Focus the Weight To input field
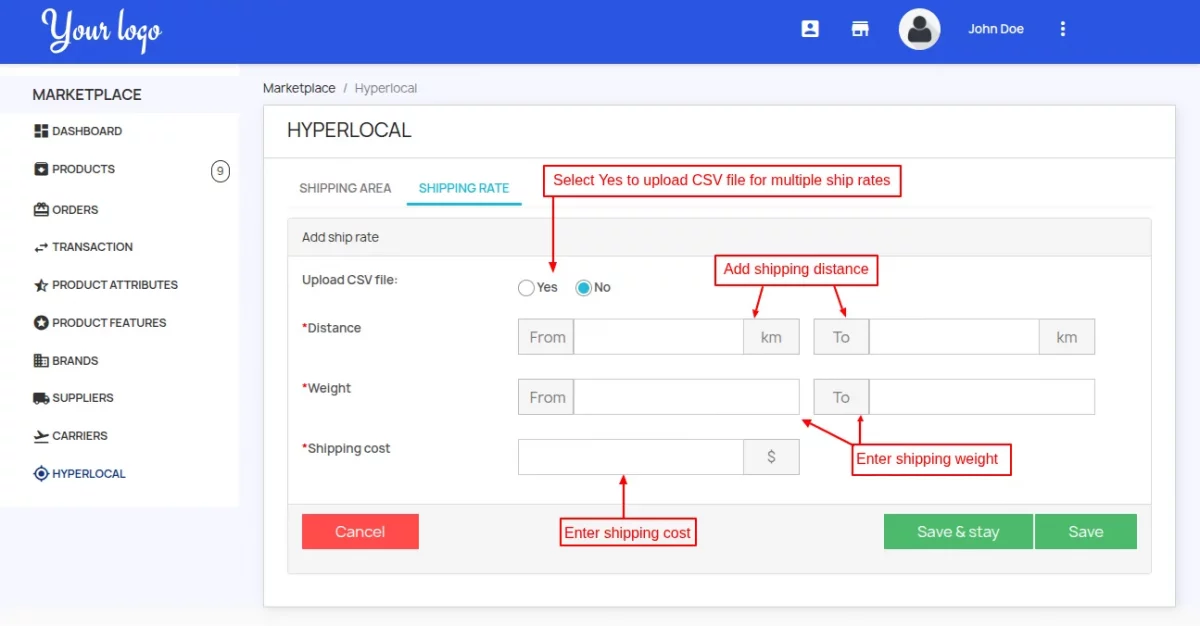The width and height of the screenshot is (1200, 626). pos(982,397)
